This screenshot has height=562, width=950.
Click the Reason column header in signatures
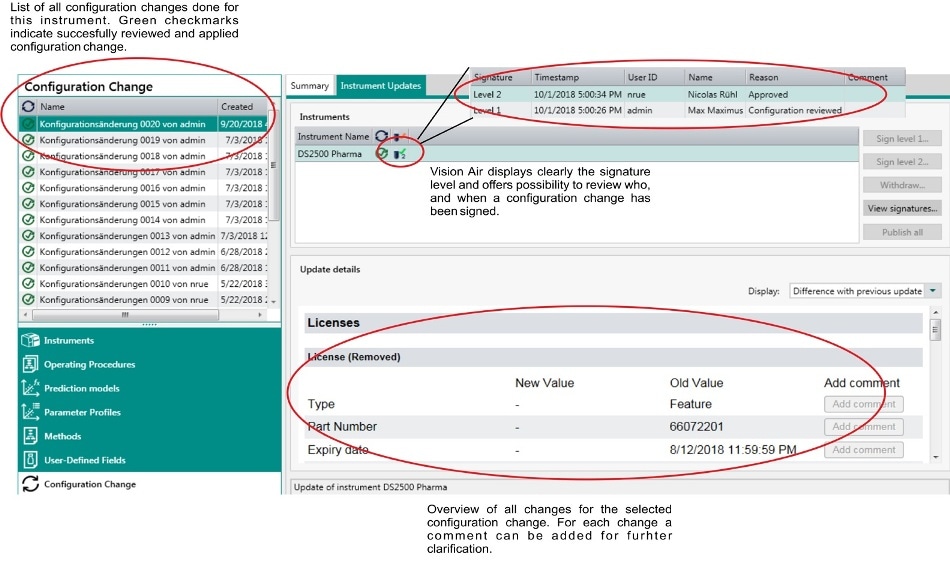[794, 78]
